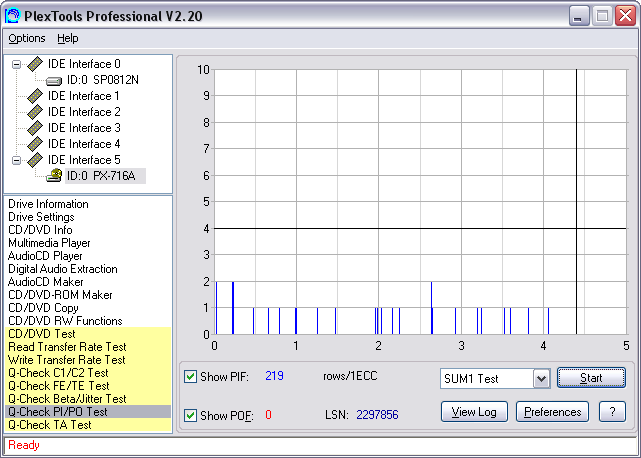Click the LSN value 2297856
This screenshot has width=641, height=458.
377,415
